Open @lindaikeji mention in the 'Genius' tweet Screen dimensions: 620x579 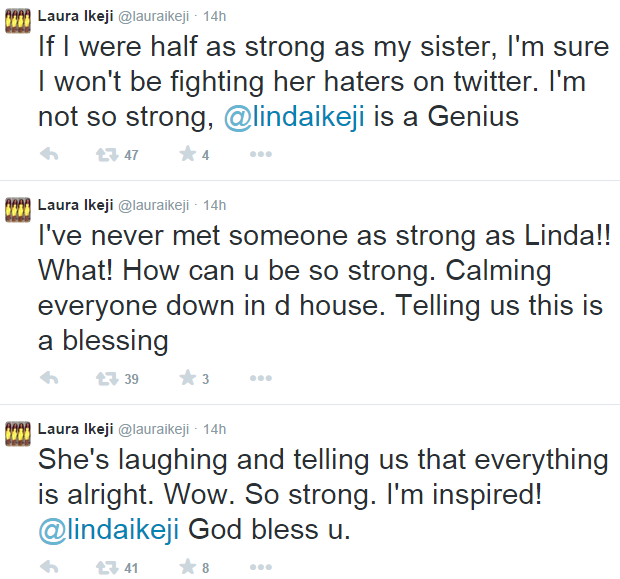[x=292, y=116]
